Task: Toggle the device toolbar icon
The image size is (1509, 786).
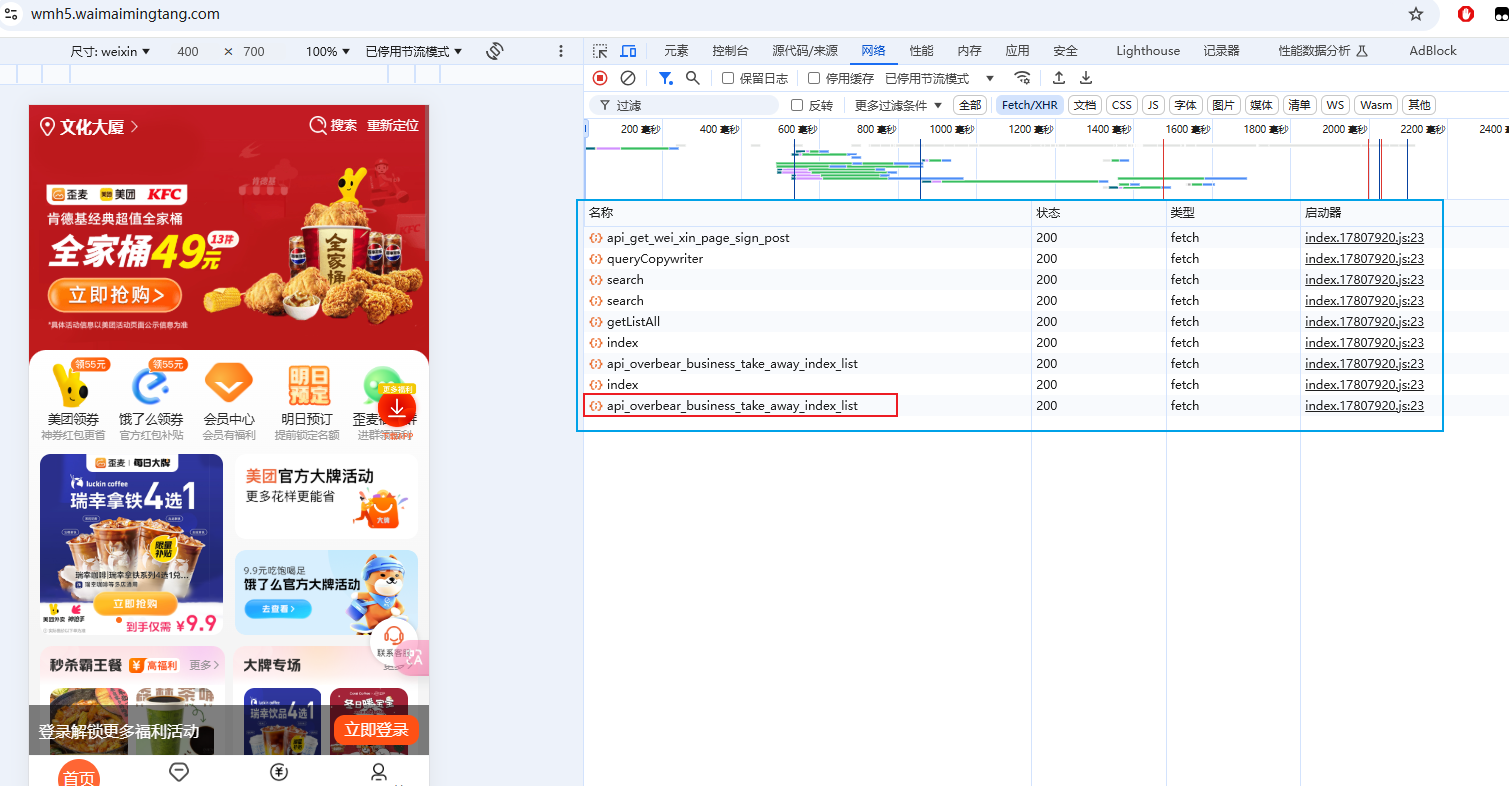Action: point(628,51)
